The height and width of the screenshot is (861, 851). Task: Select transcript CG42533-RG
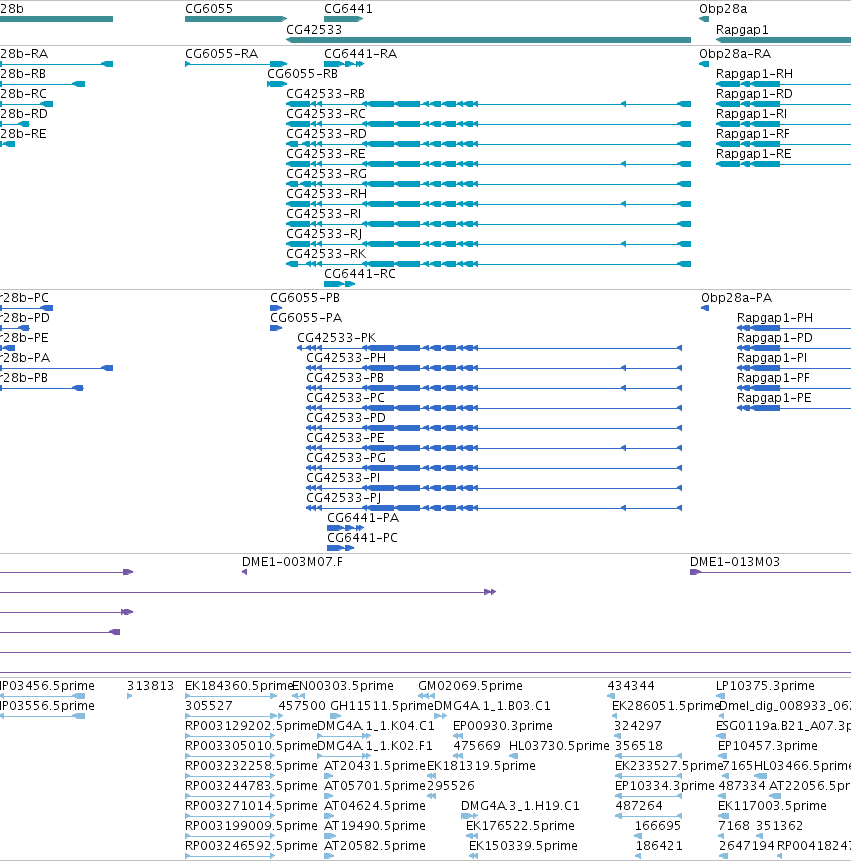tap(326, 174)
